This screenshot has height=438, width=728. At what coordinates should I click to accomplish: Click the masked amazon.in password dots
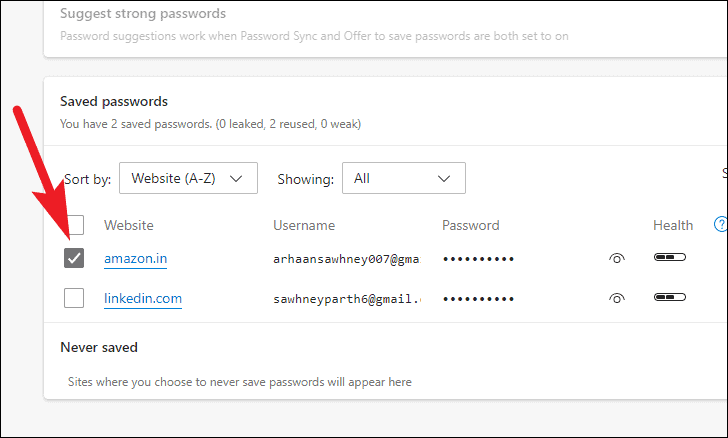(478, 259)
